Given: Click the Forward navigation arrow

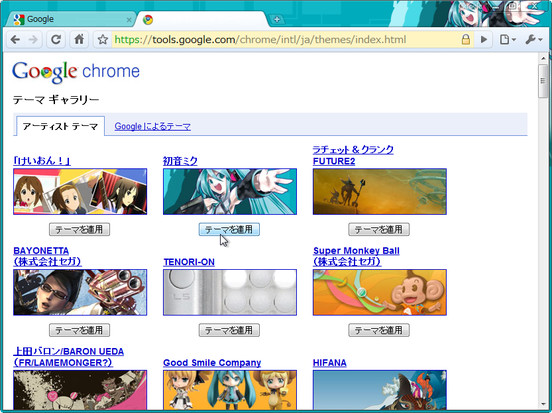Looking at the screenshot, I should pos(33,39).
